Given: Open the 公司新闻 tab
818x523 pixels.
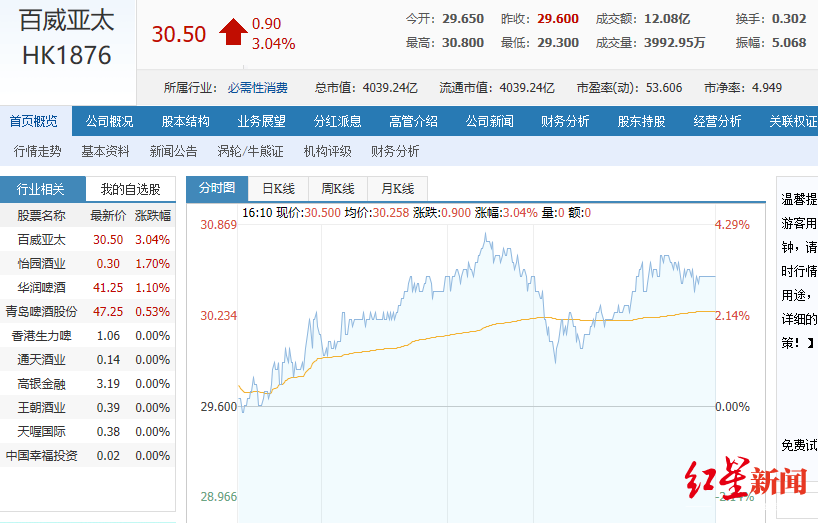Looking at the screenshot, I should (489, 121).
